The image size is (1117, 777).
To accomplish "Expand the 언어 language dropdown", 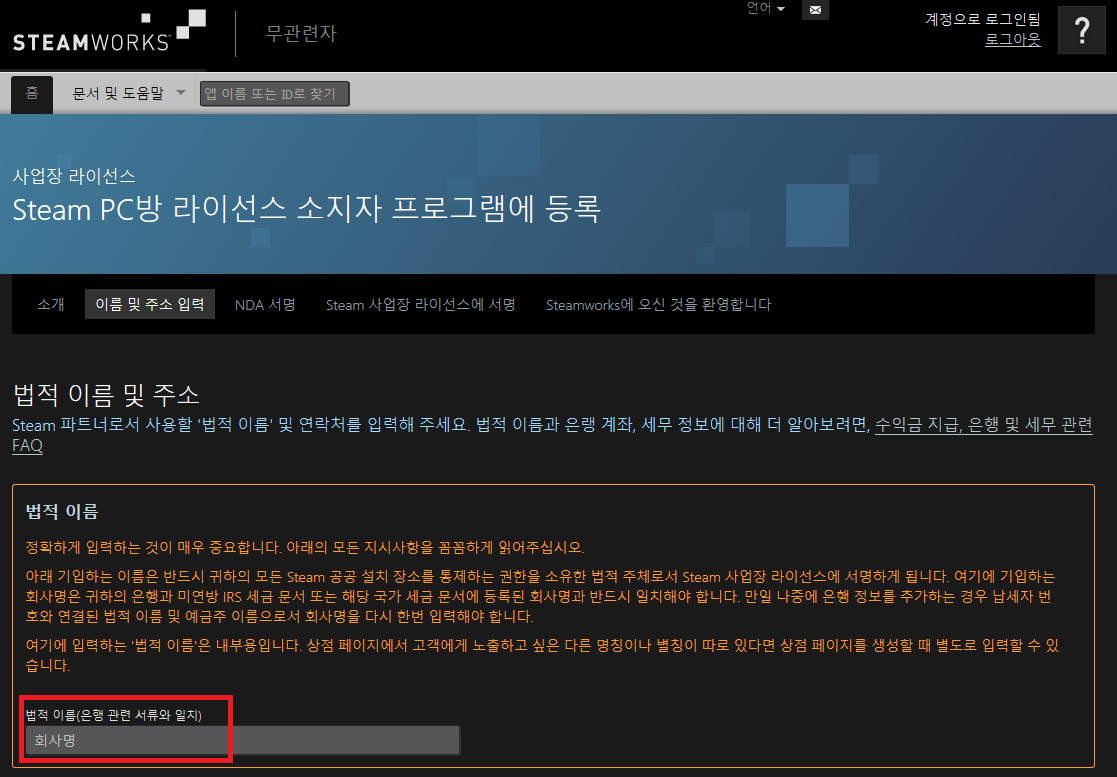I will 765,9.
